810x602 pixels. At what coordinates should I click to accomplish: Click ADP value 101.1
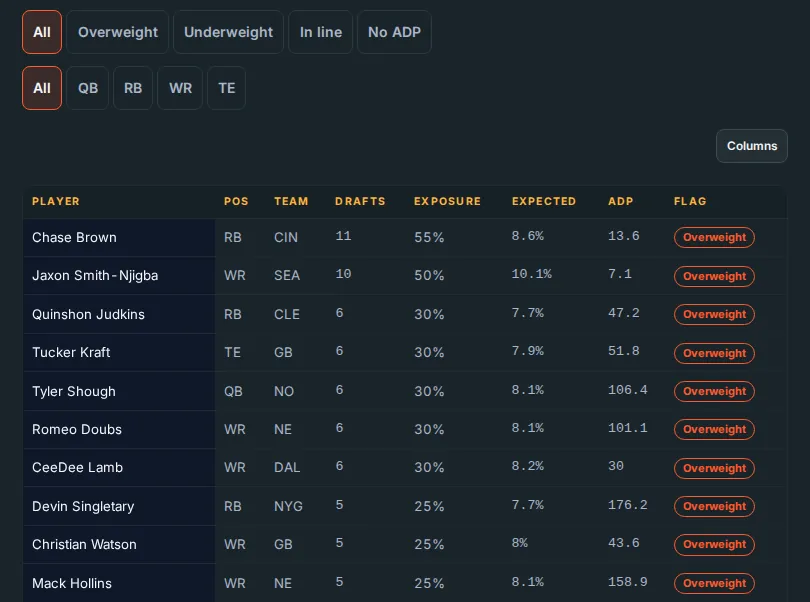(628, 428)
